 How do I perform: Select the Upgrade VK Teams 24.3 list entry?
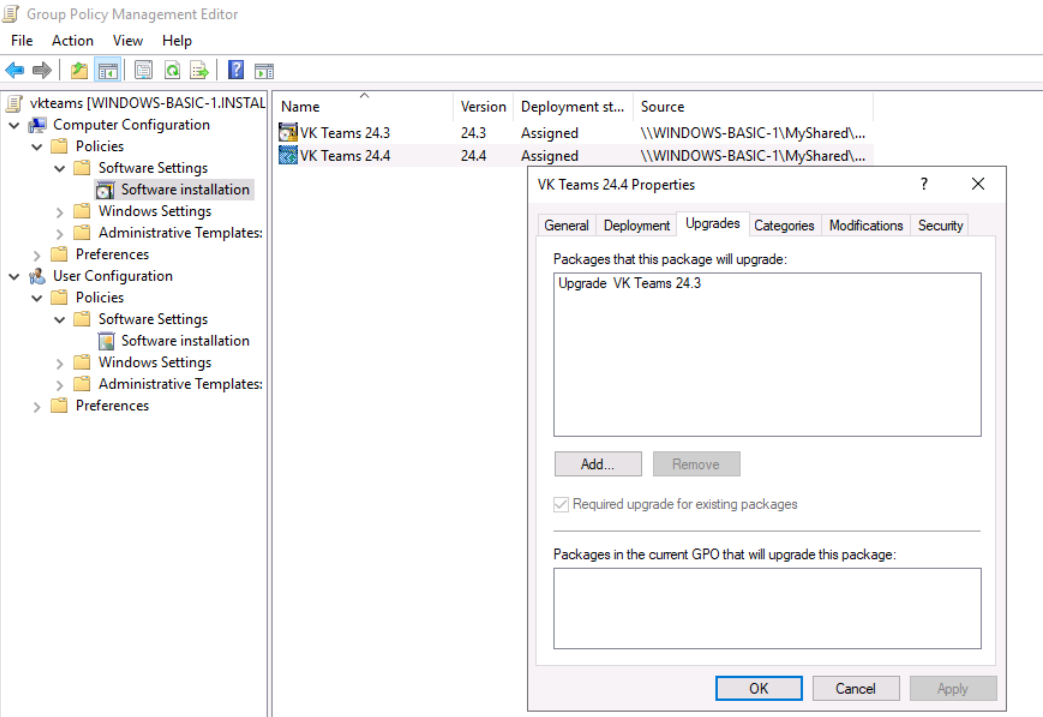(x=629, y=284)
